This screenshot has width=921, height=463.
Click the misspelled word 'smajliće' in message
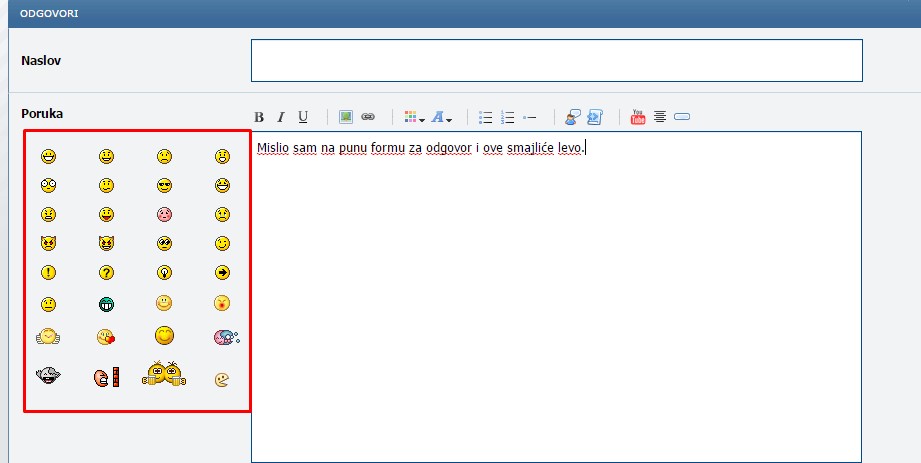click(x=530, y=149)
